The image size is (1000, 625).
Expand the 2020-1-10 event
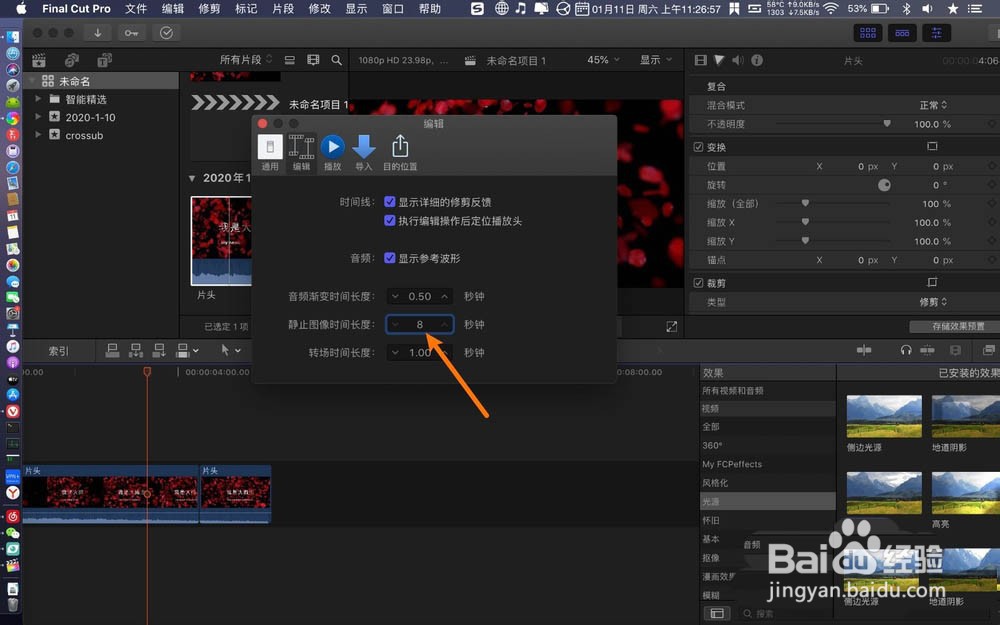38,117
